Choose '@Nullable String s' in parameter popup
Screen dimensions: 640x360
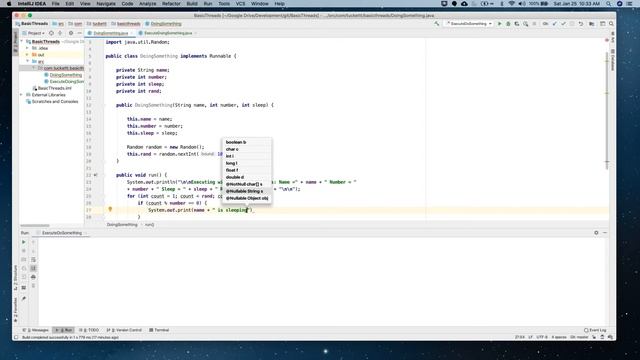click(x=247, y=191)
